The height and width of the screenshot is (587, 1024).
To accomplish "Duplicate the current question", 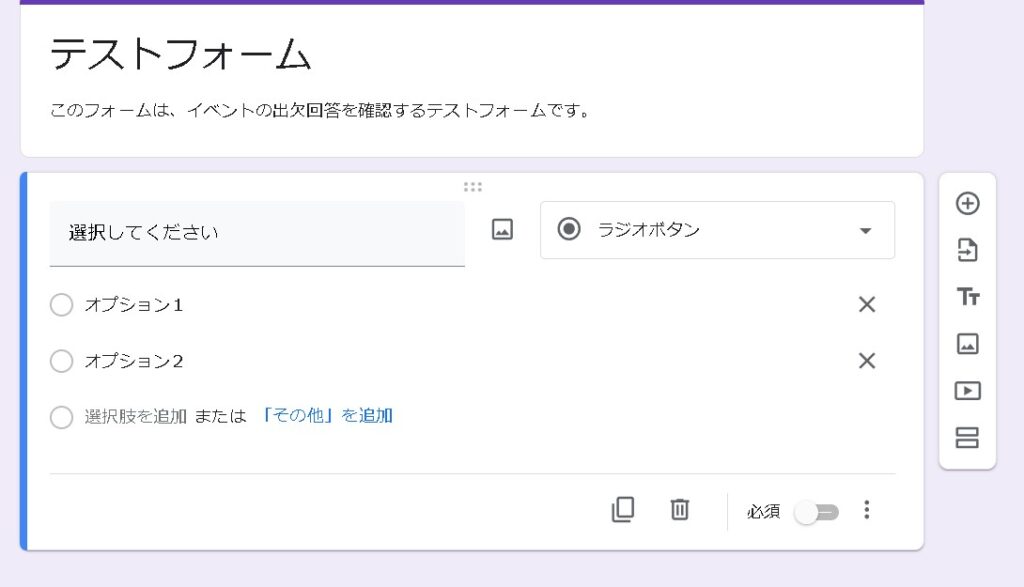I will 623,510.
